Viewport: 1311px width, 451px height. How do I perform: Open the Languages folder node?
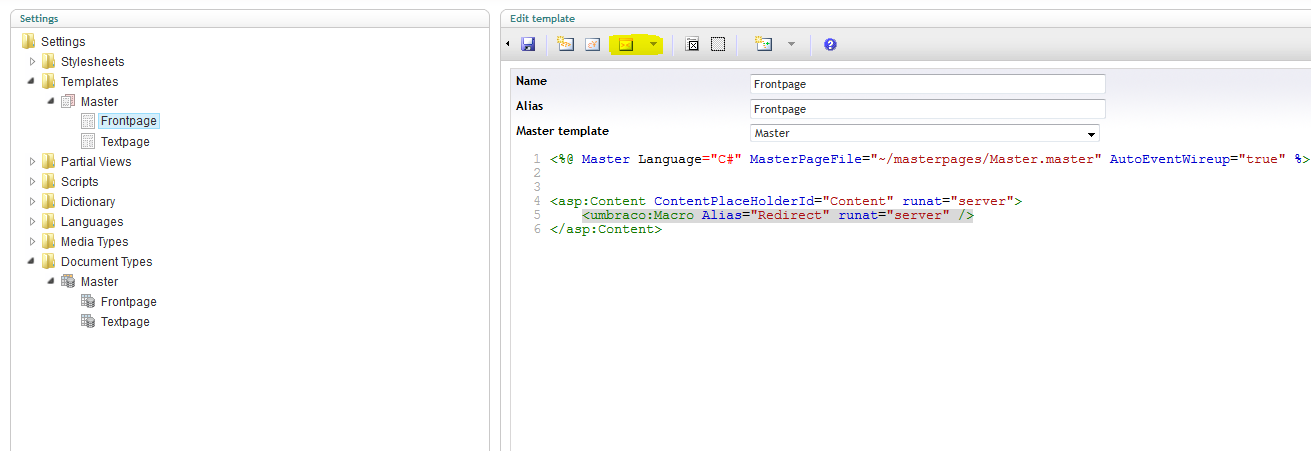(x=92, y=222)
